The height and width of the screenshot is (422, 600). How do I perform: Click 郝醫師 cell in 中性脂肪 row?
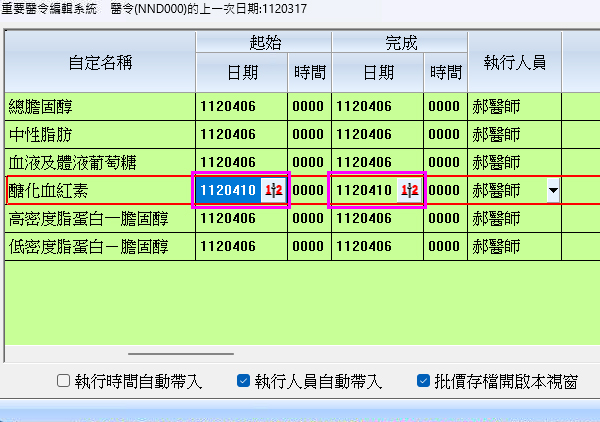[496, 134]
